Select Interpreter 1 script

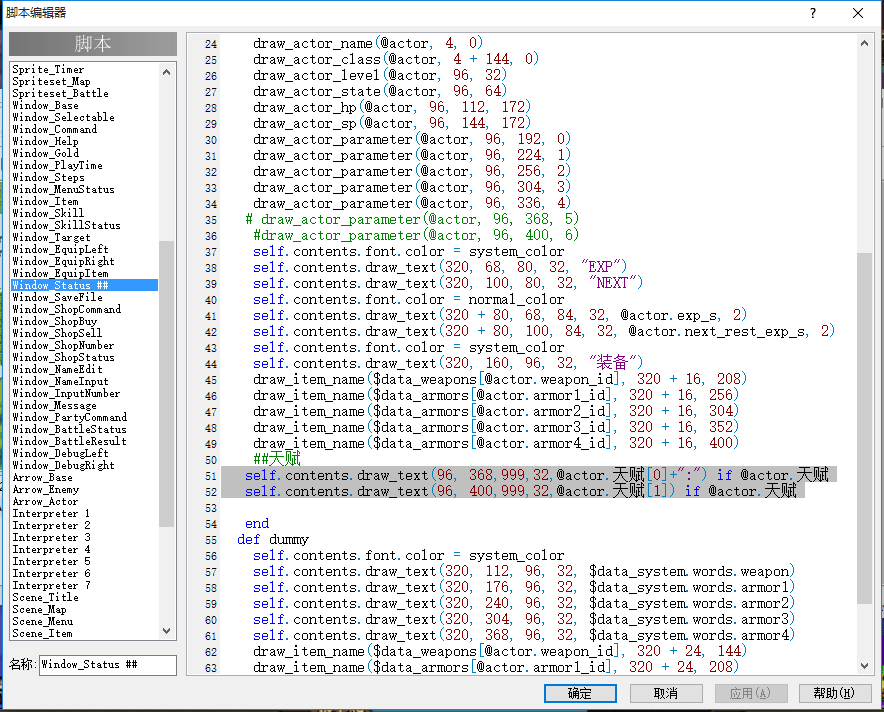85,514
